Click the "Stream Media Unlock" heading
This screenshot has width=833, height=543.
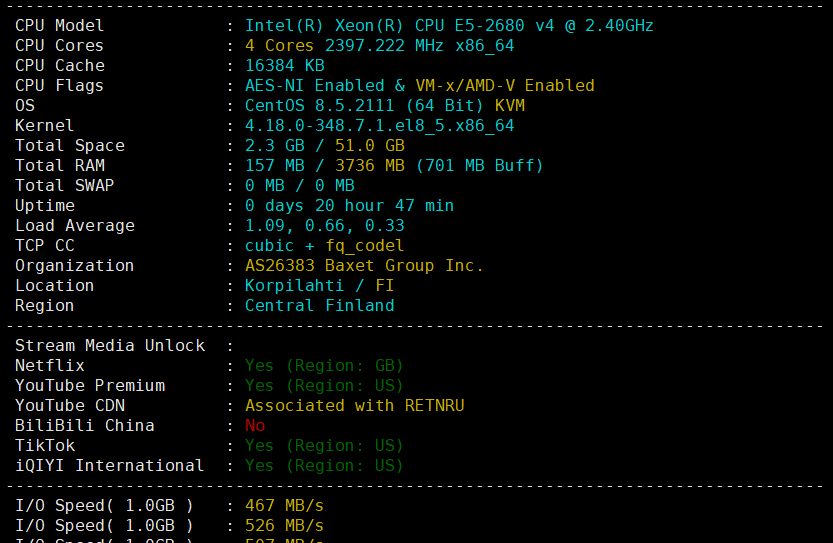coord(110,346)
